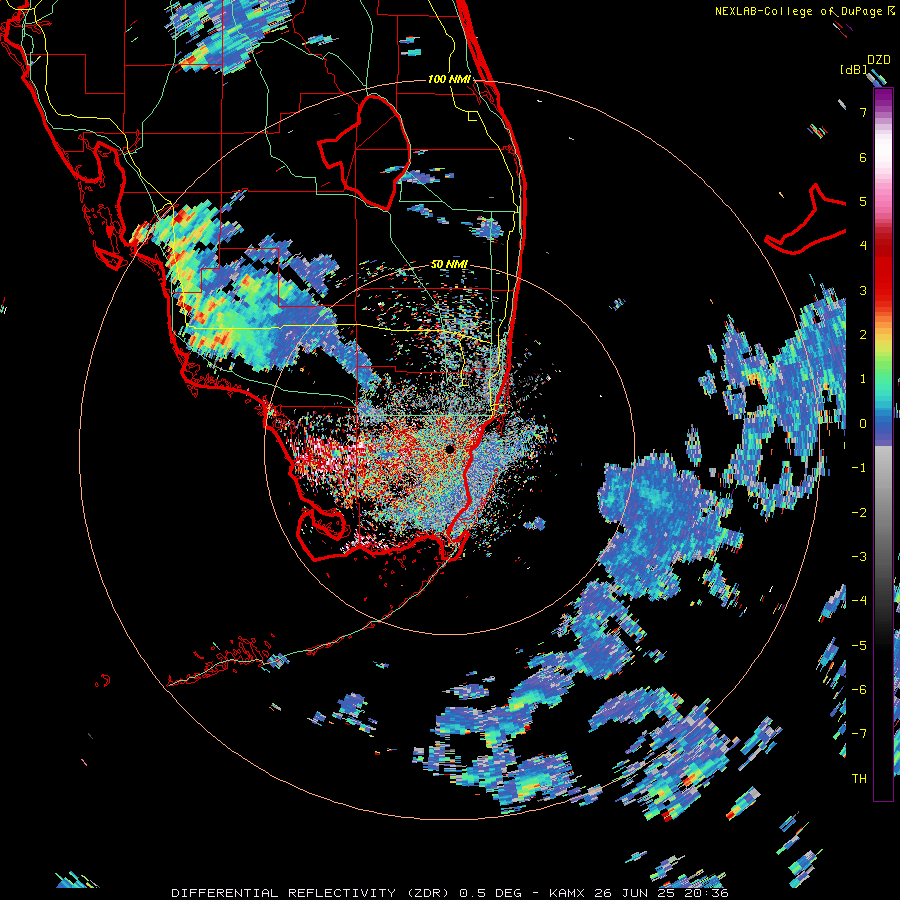Click the TH threshold label on the scale
900x900 pixels.
pyautogui.click(x=859, y=779)
